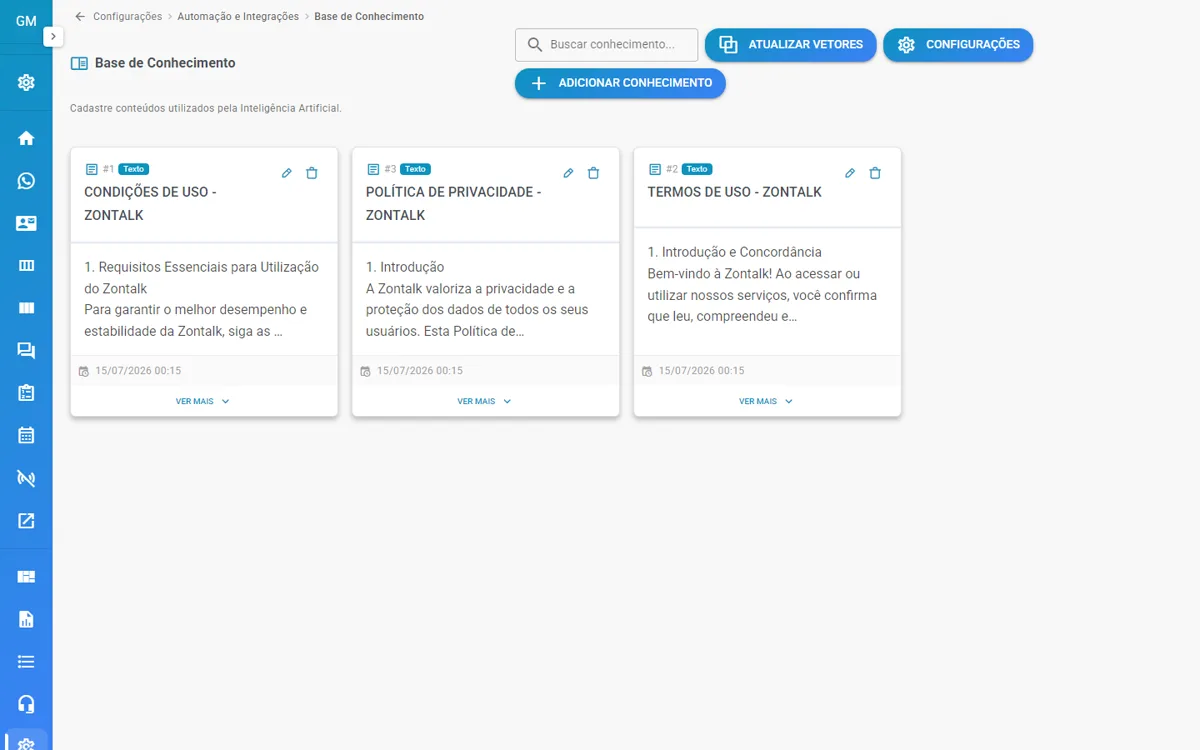The width and height of the screenshot is (1200, 750).
Task: Click the GM avatar at top of sidebar
Action: pyautogui.click(x=26, y=21)
